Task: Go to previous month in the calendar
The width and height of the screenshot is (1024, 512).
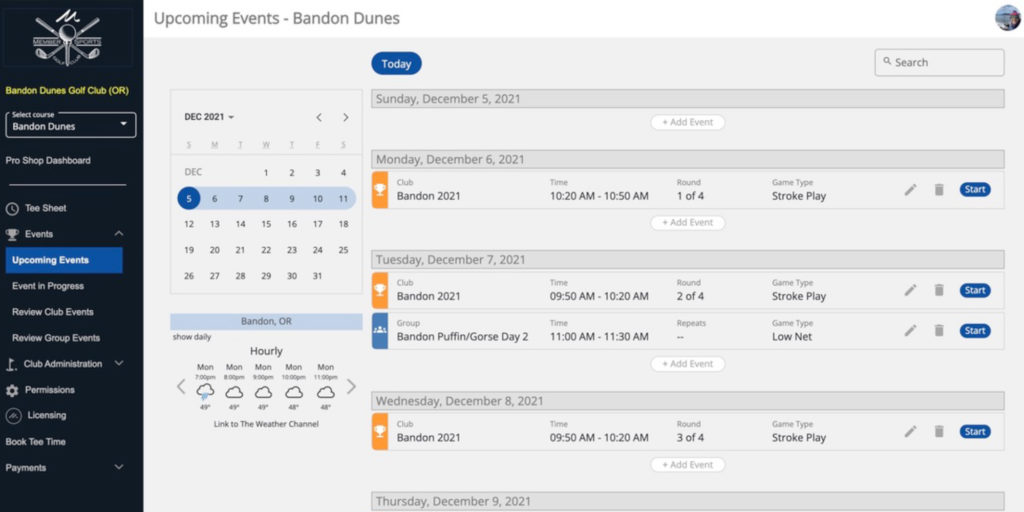Action: tap(319, 117)
